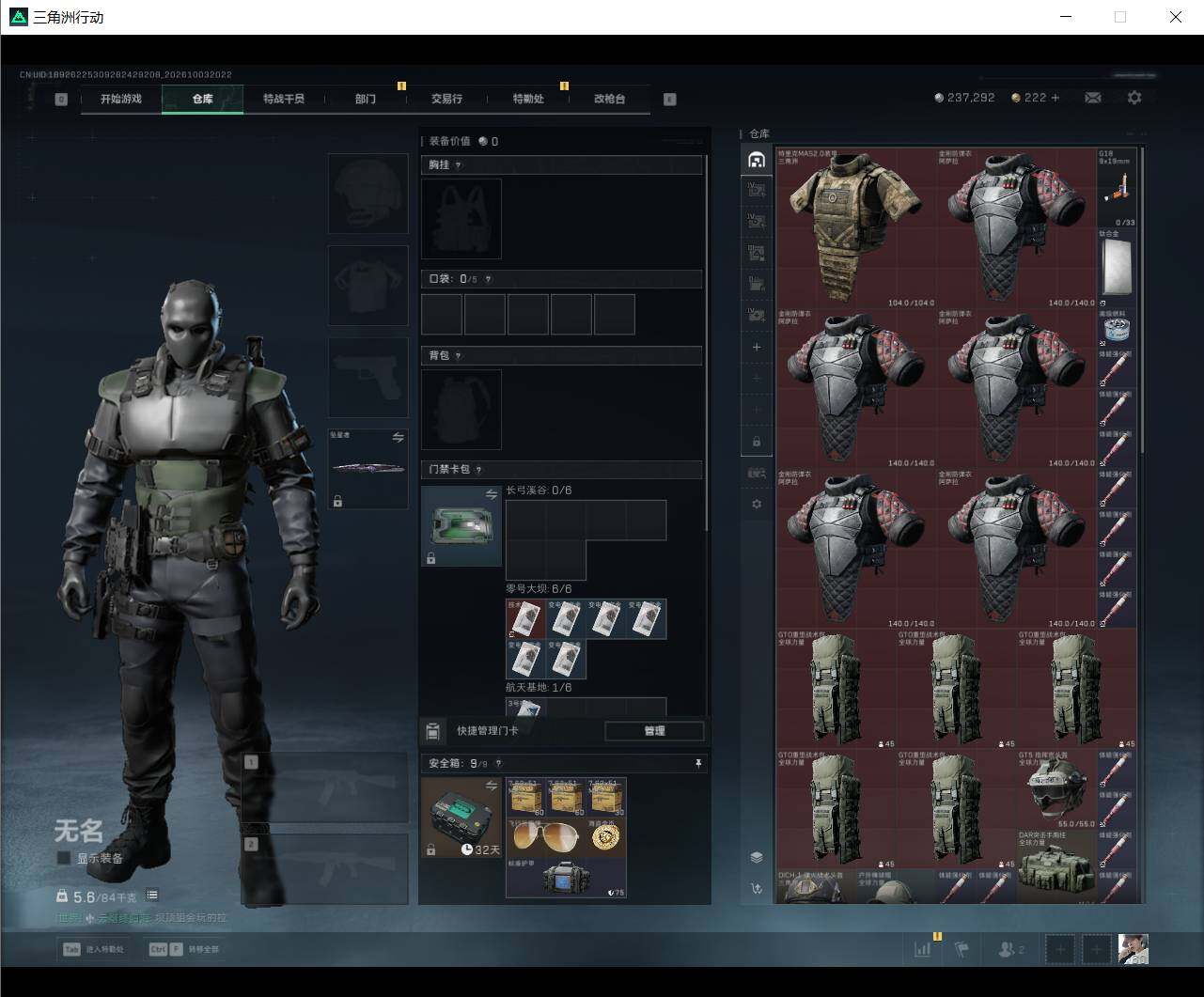
Task: Click the sort arrows icon below layers
Action: pos(757,888)
